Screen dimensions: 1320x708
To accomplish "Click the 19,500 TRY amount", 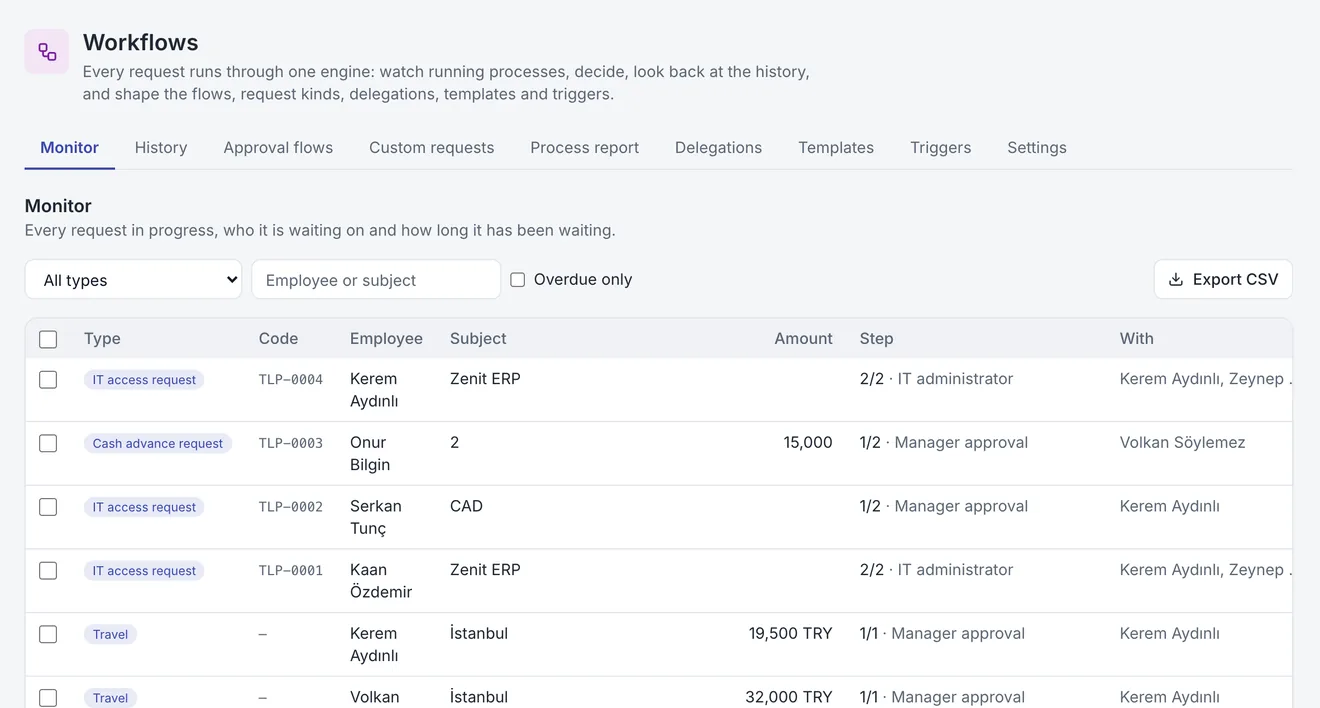I will point(790,633).
